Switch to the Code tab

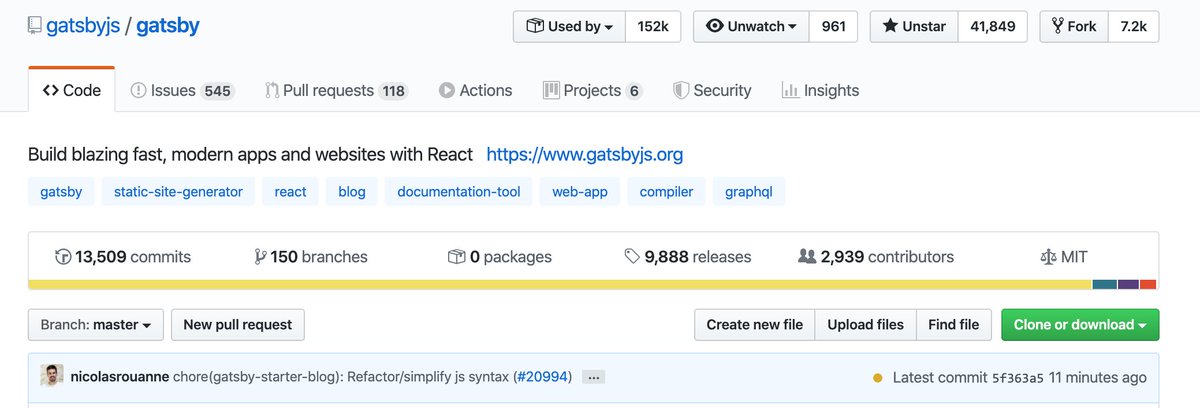coord(72,90)
